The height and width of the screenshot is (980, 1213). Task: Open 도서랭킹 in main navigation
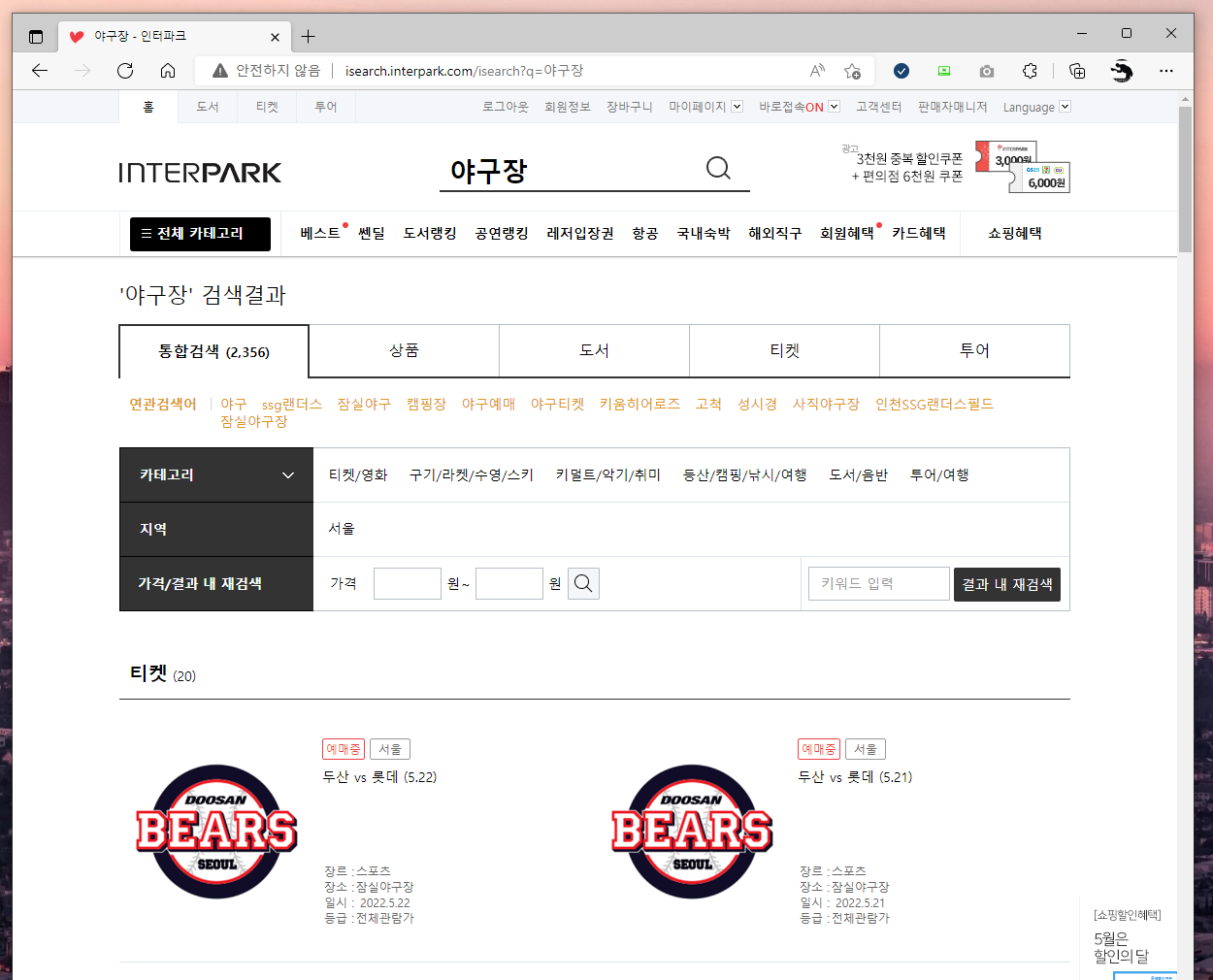430,234
